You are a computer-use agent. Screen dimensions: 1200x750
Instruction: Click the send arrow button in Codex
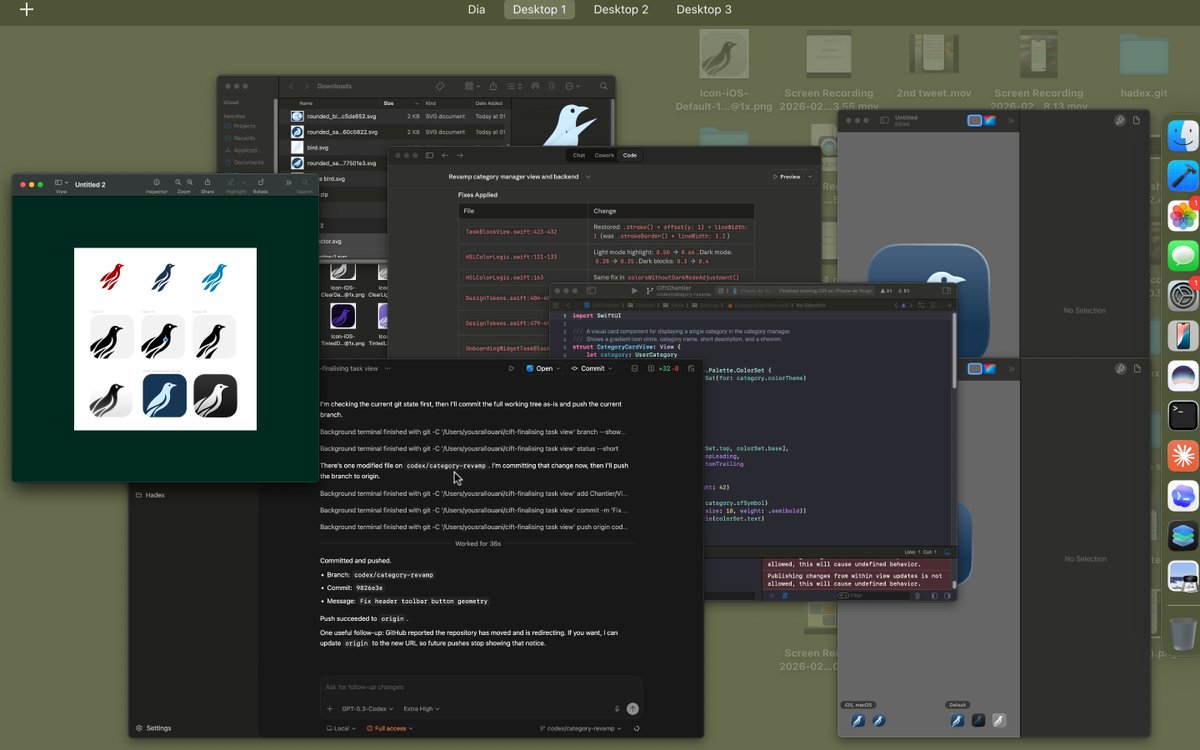coord(633,709)
